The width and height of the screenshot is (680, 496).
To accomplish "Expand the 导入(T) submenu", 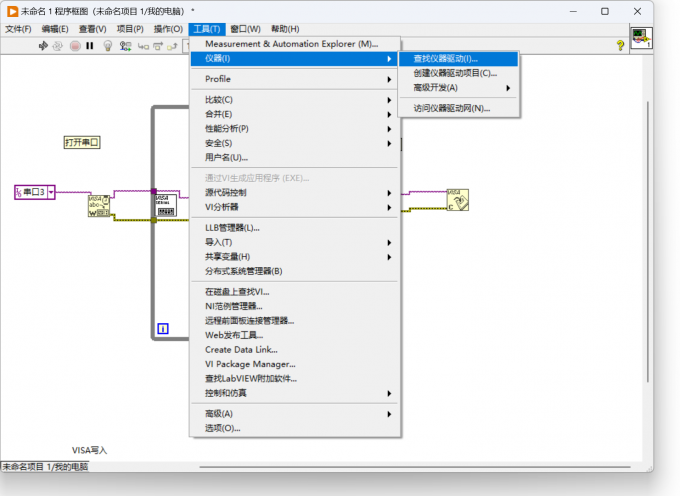I will coord(294,242).
